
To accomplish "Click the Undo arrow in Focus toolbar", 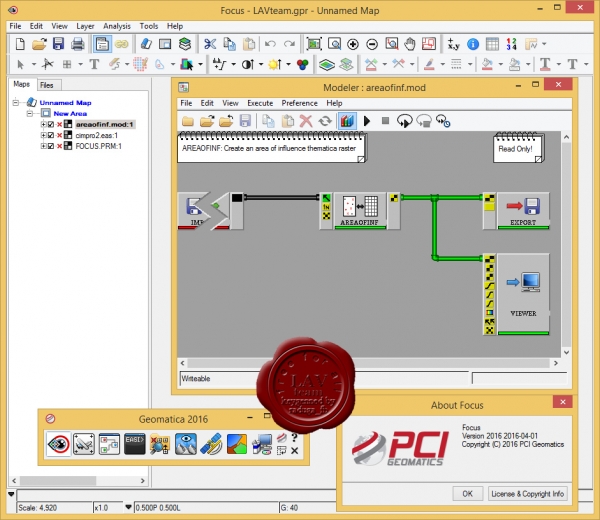I will [270, 44].
